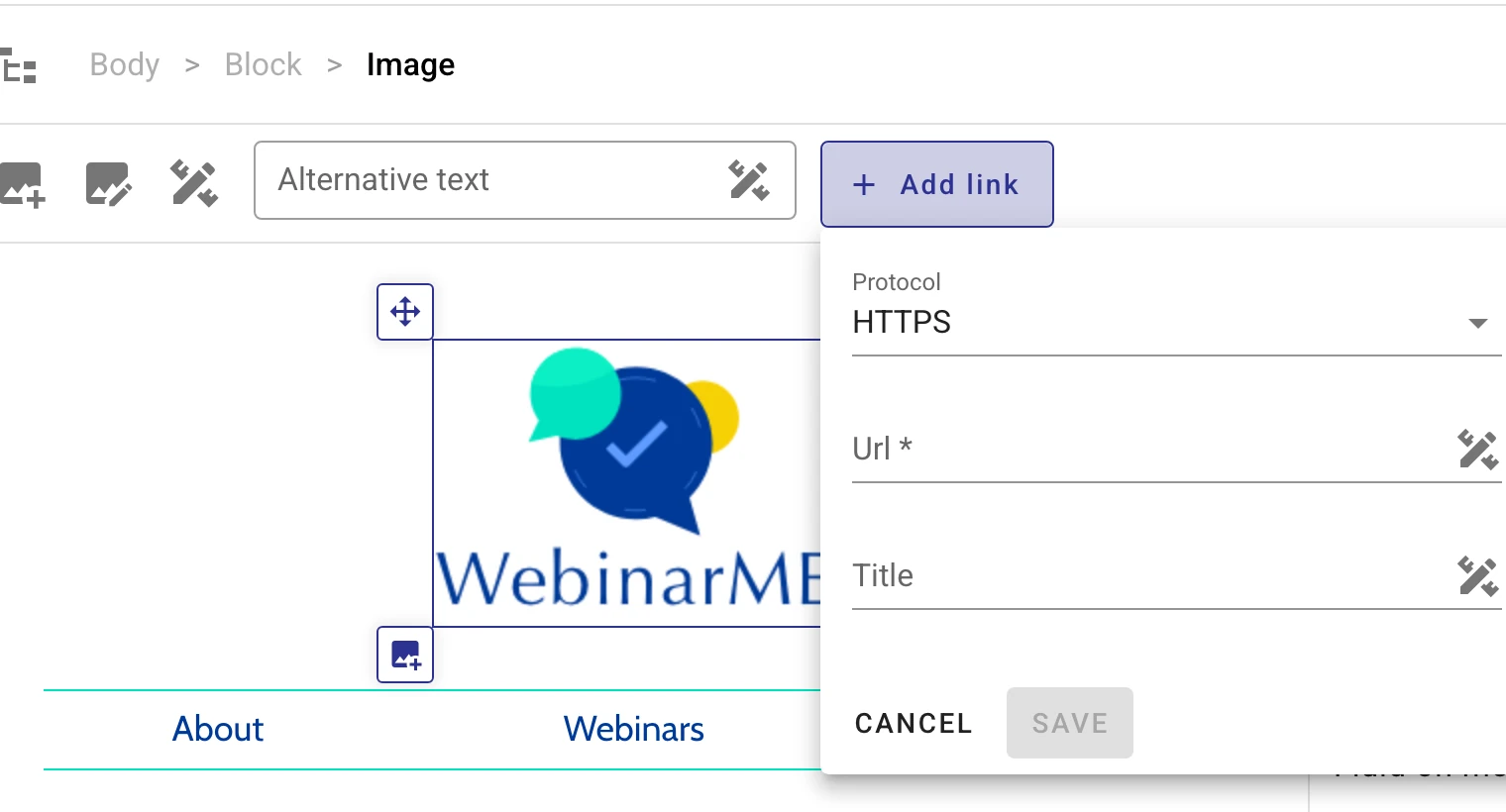Click the move handle on the image block
This screenshot has height=812, width=1506.
click(x=404, y=311)
